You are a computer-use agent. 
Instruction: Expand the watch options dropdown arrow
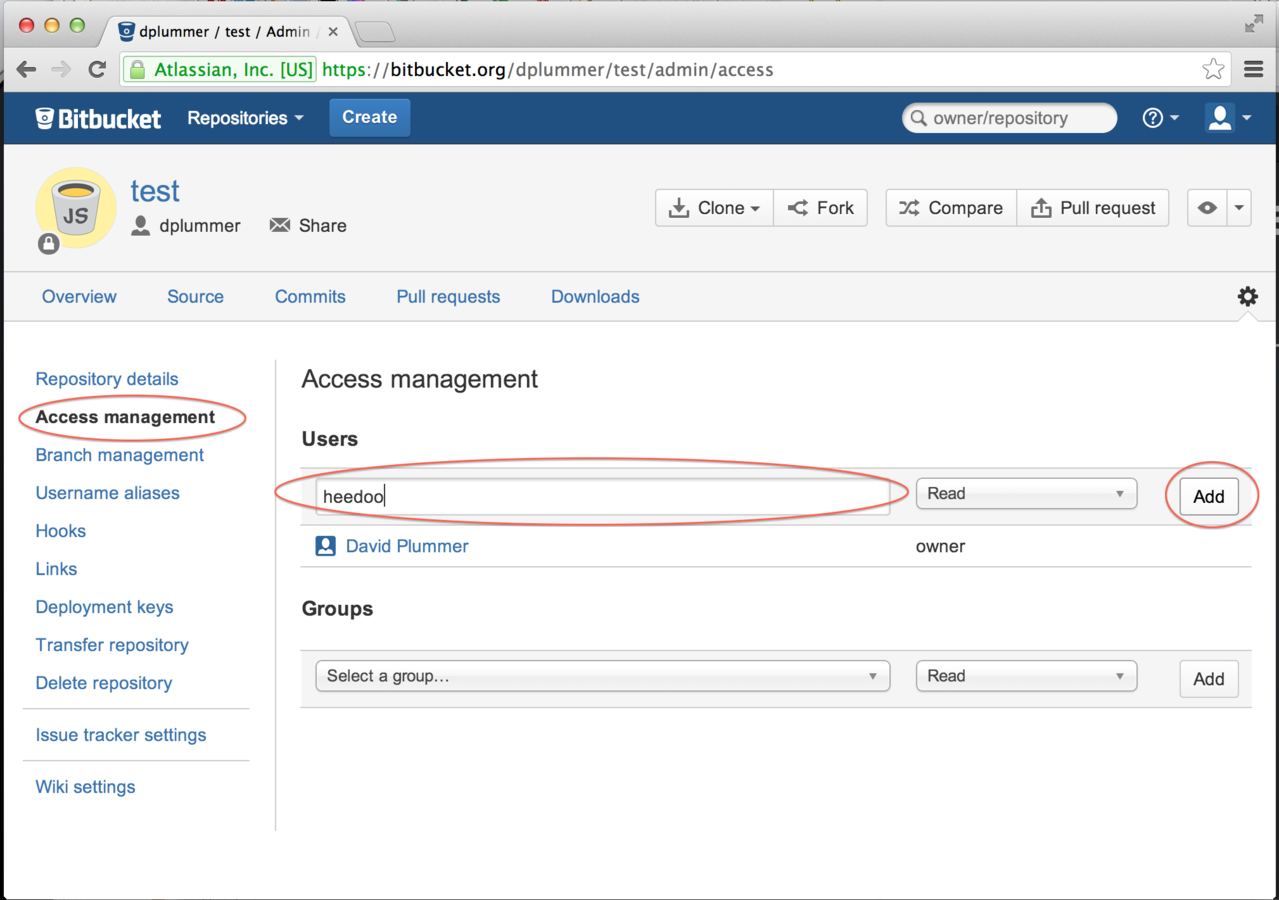(1239, 208)
